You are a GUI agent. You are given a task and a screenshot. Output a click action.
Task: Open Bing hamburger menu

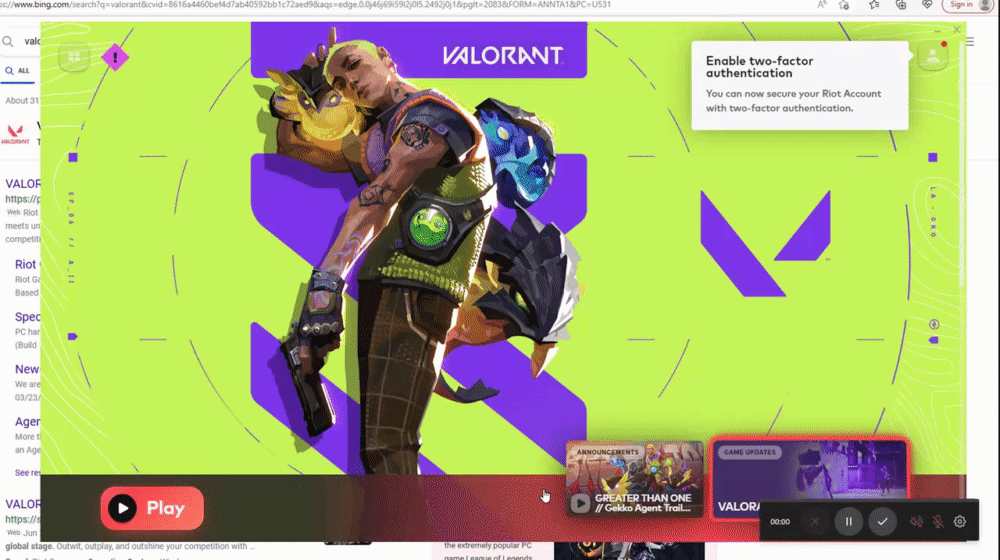[969, 42]
